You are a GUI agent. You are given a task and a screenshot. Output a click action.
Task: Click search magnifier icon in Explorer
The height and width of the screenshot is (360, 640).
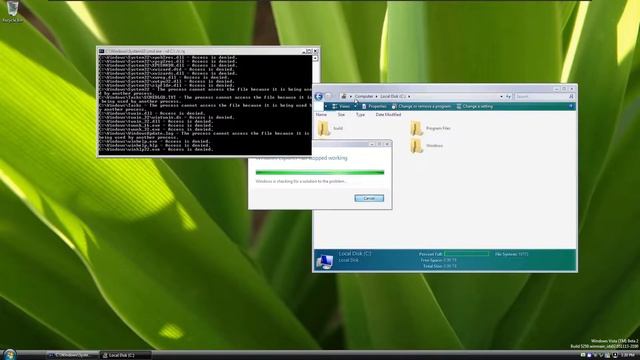coord(571,97)
